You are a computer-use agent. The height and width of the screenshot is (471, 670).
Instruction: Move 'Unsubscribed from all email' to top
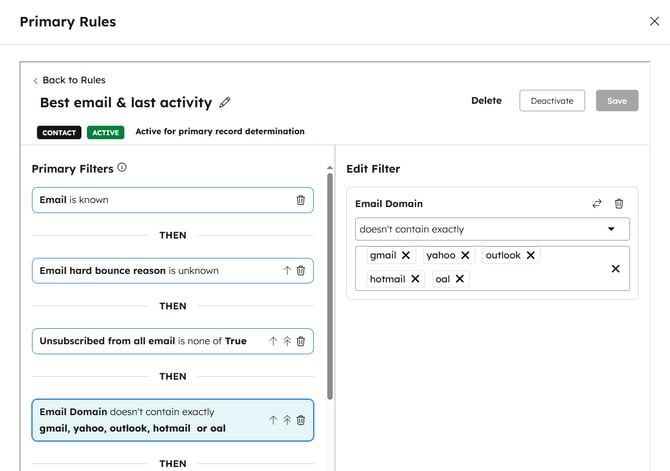[x=287, y=341]
